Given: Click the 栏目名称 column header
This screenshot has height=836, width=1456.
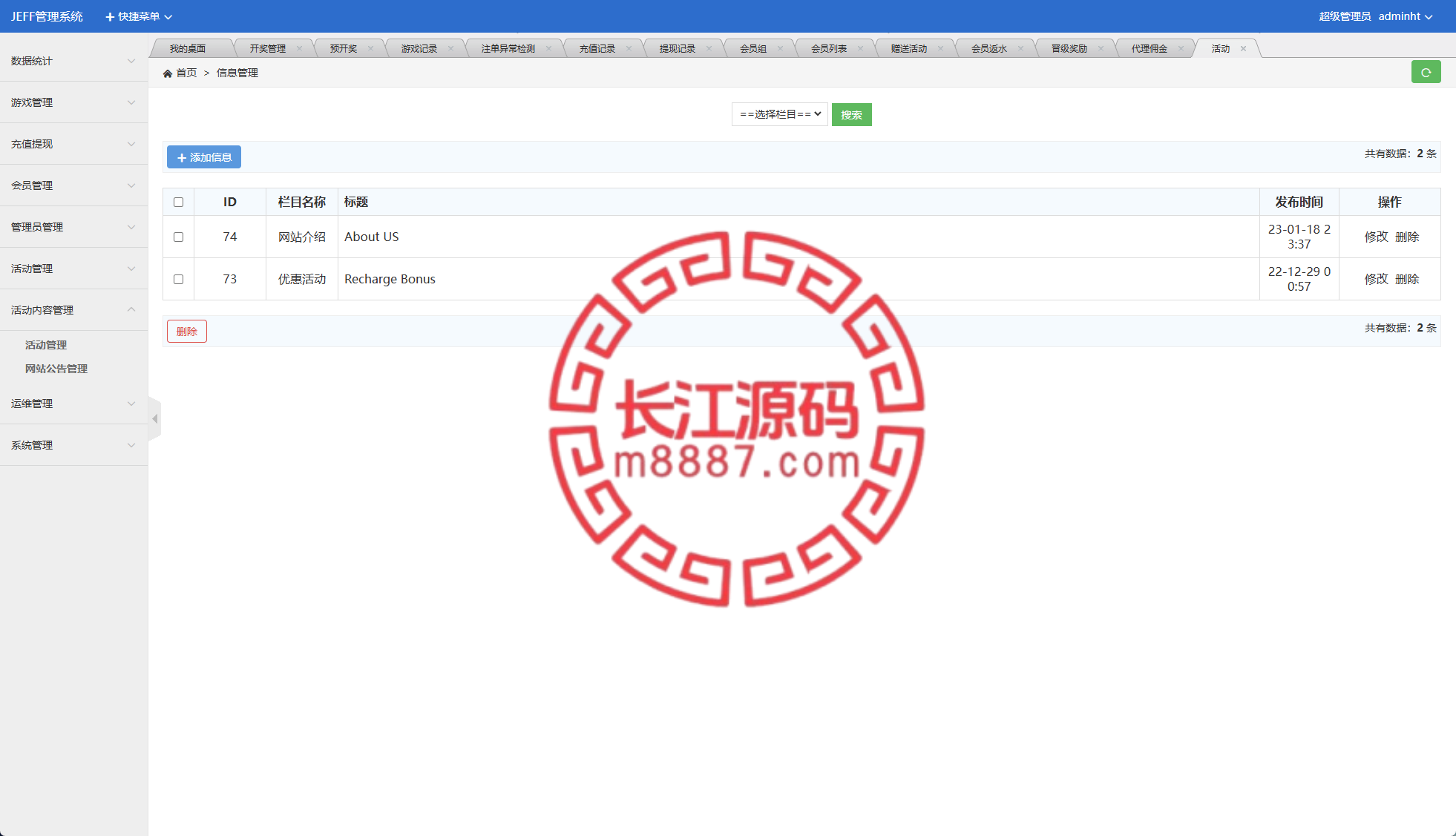Looking at the screenshot, I should (302, 202).
